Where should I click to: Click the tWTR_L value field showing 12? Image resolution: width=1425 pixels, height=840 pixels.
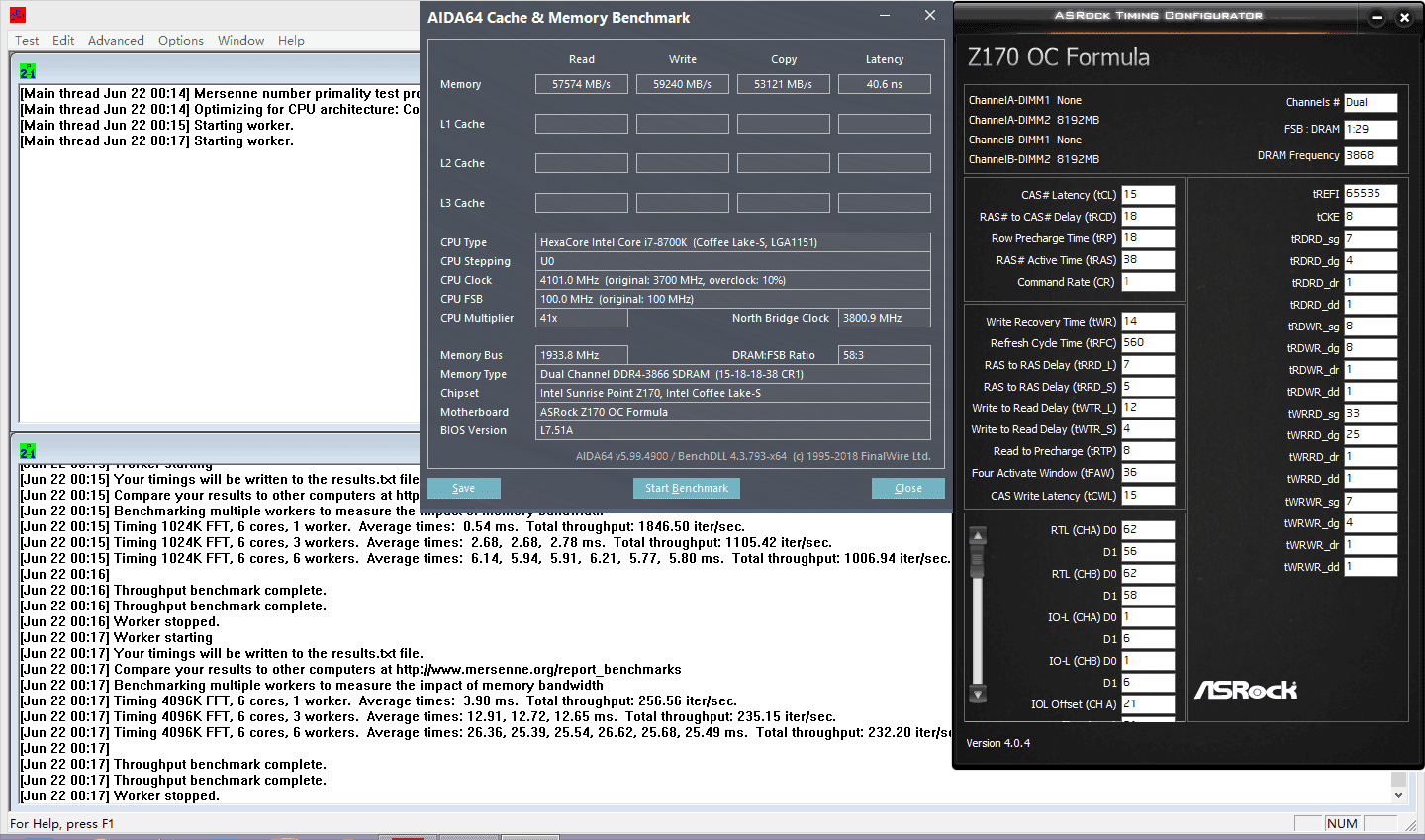pos(1148,408)
